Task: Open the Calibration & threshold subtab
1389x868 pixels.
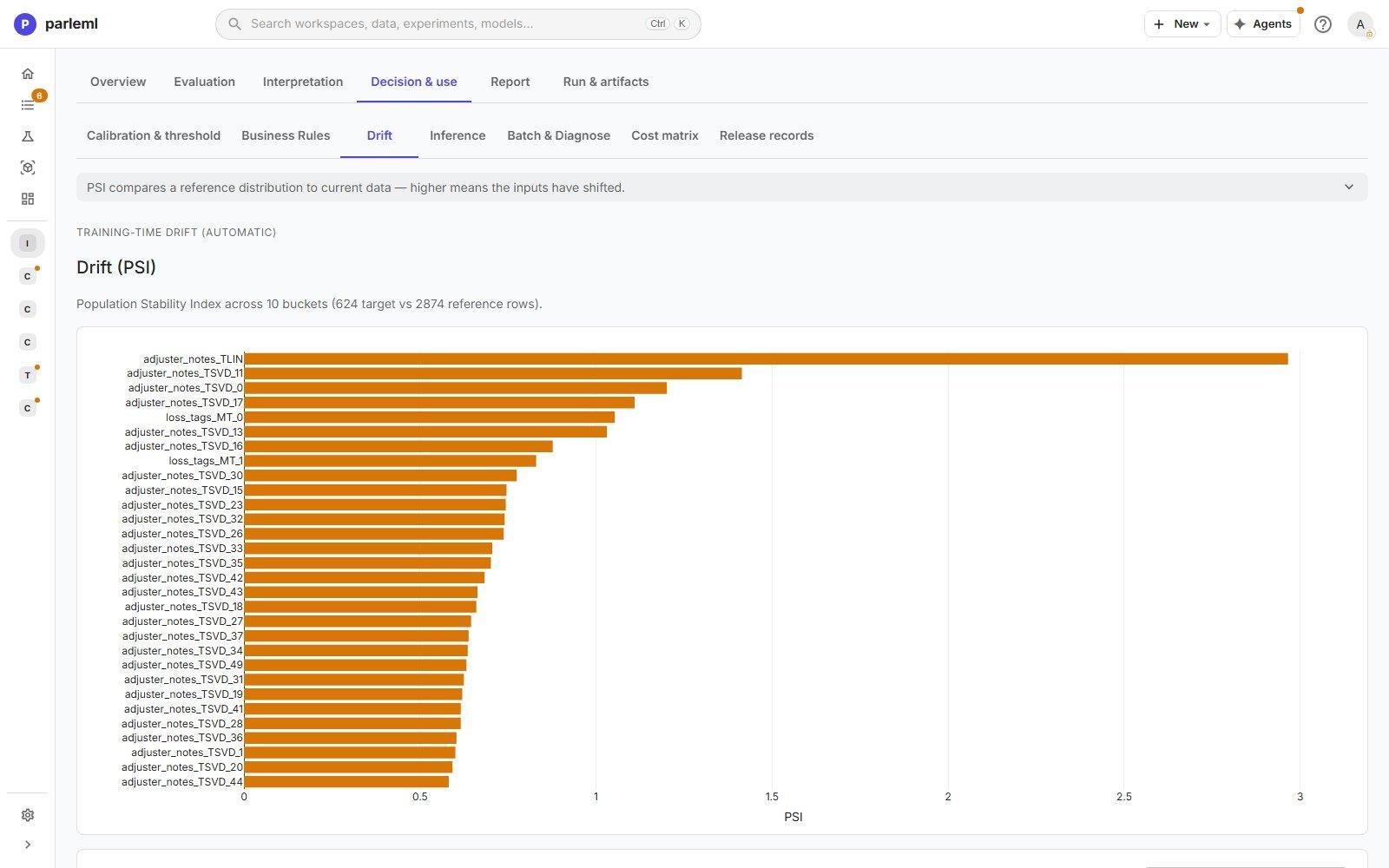Action: point(154,135)
